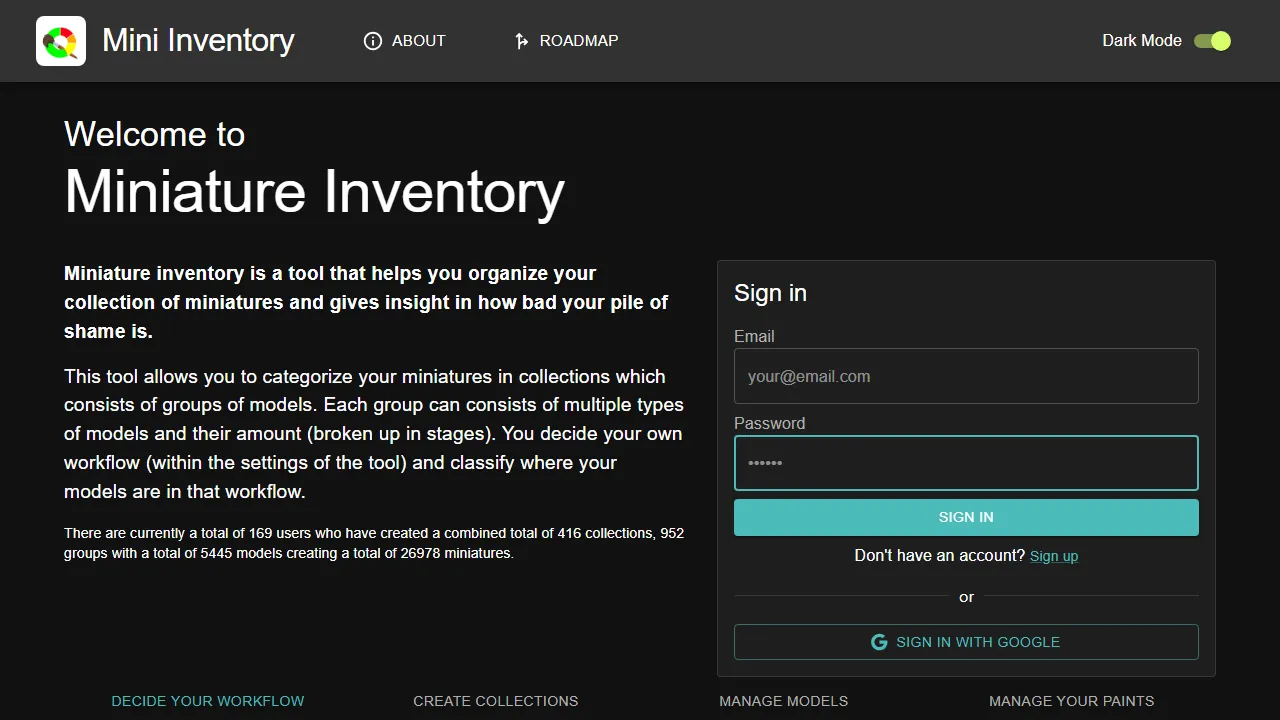Open MANAGE YOUR PAINTS
This screenshot has height=720, width=1280.
(x=1071, y=701)
